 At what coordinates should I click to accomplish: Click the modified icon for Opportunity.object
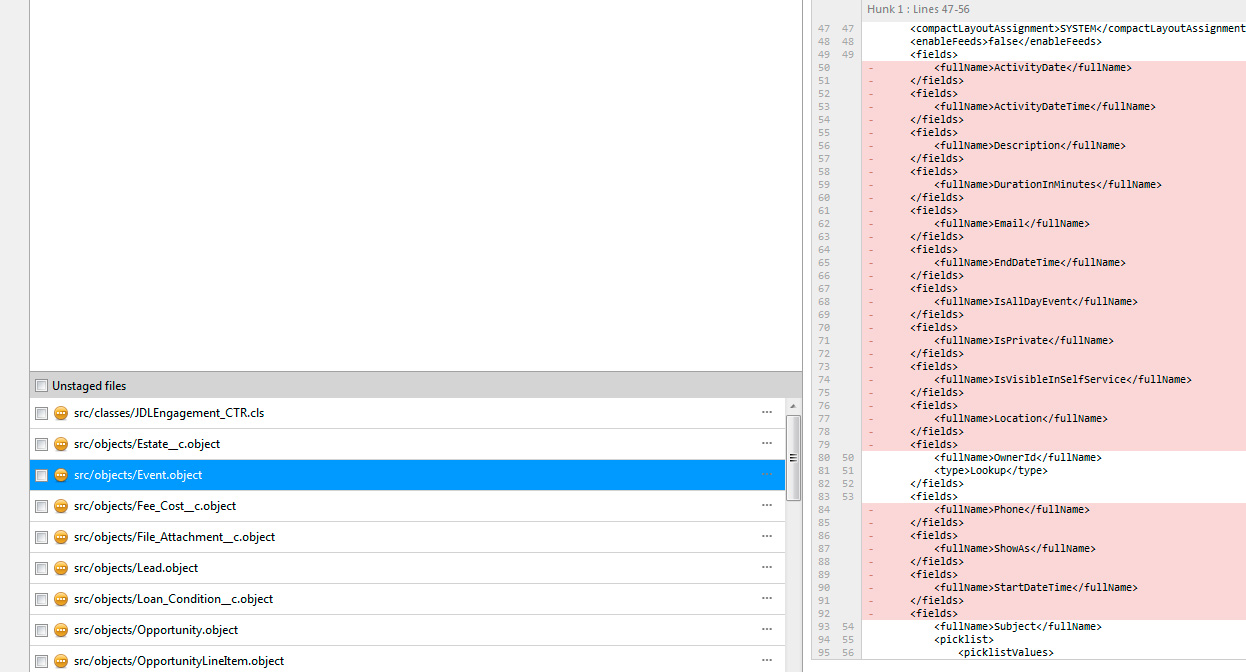[x=61, y=630]
